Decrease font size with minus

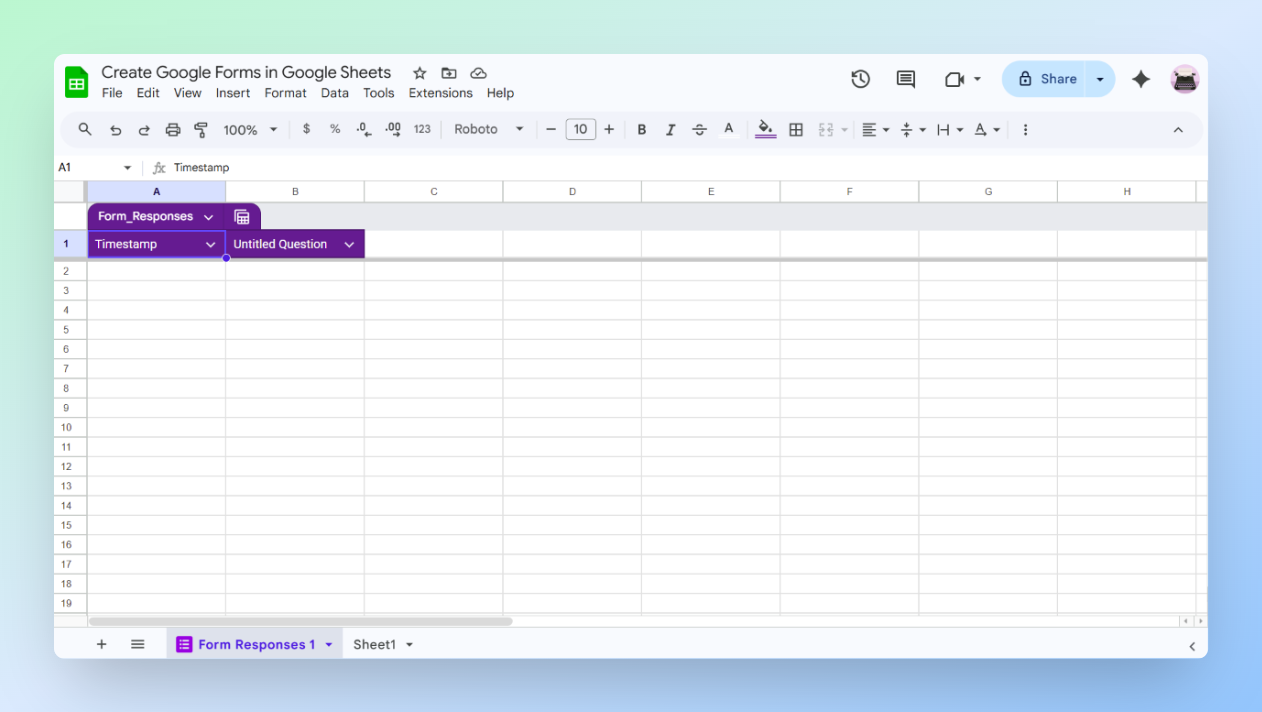(550, 129)
